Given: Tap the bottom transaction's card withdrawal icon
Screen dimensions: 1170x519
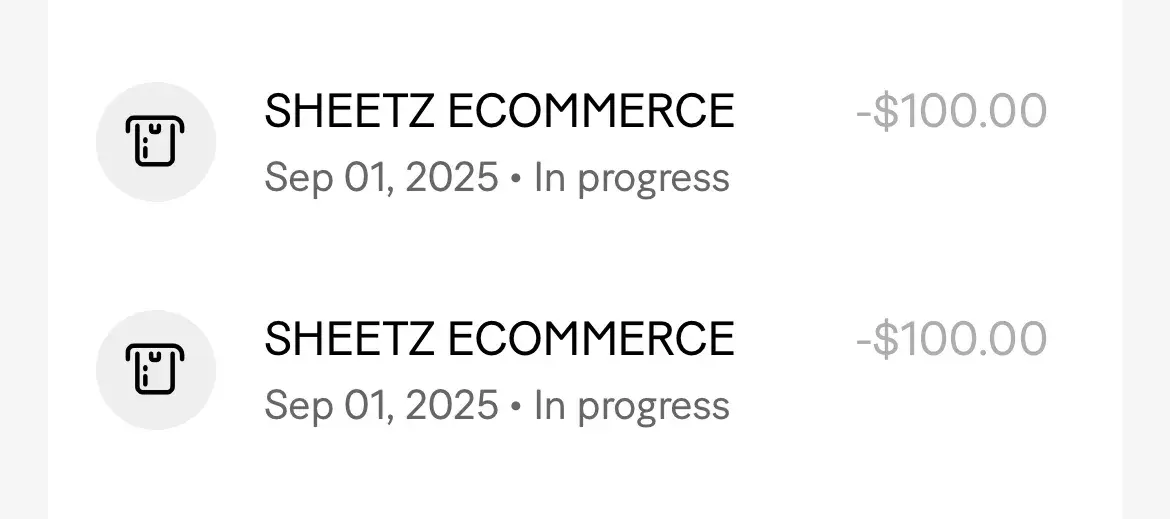Looking at the screenshot, I should click(x=155, y=370).
